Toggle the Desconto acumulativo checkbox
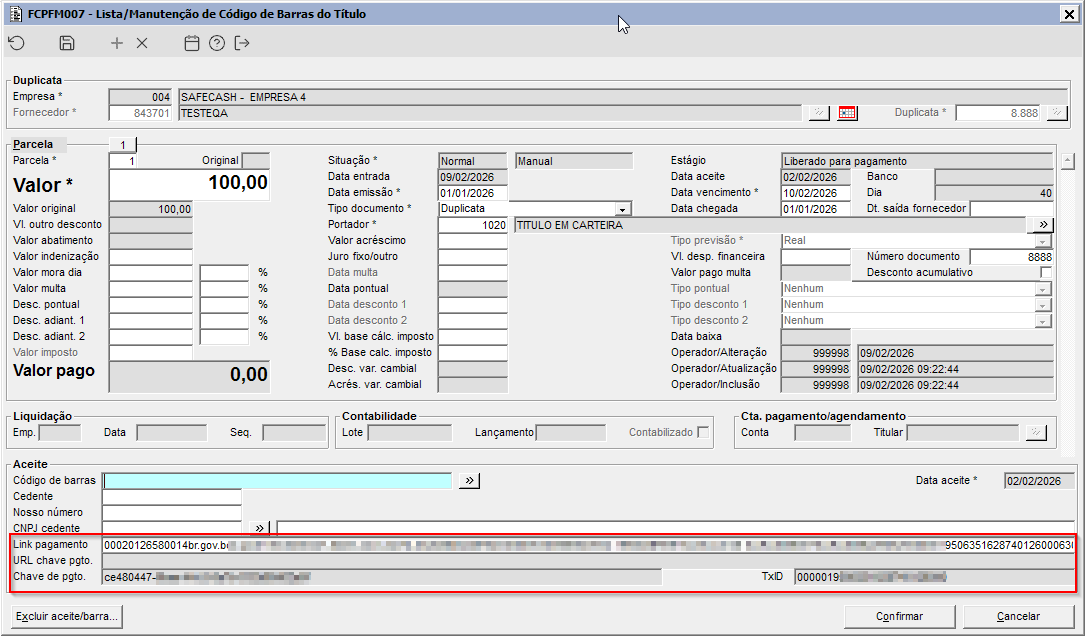 [1046, 273]
